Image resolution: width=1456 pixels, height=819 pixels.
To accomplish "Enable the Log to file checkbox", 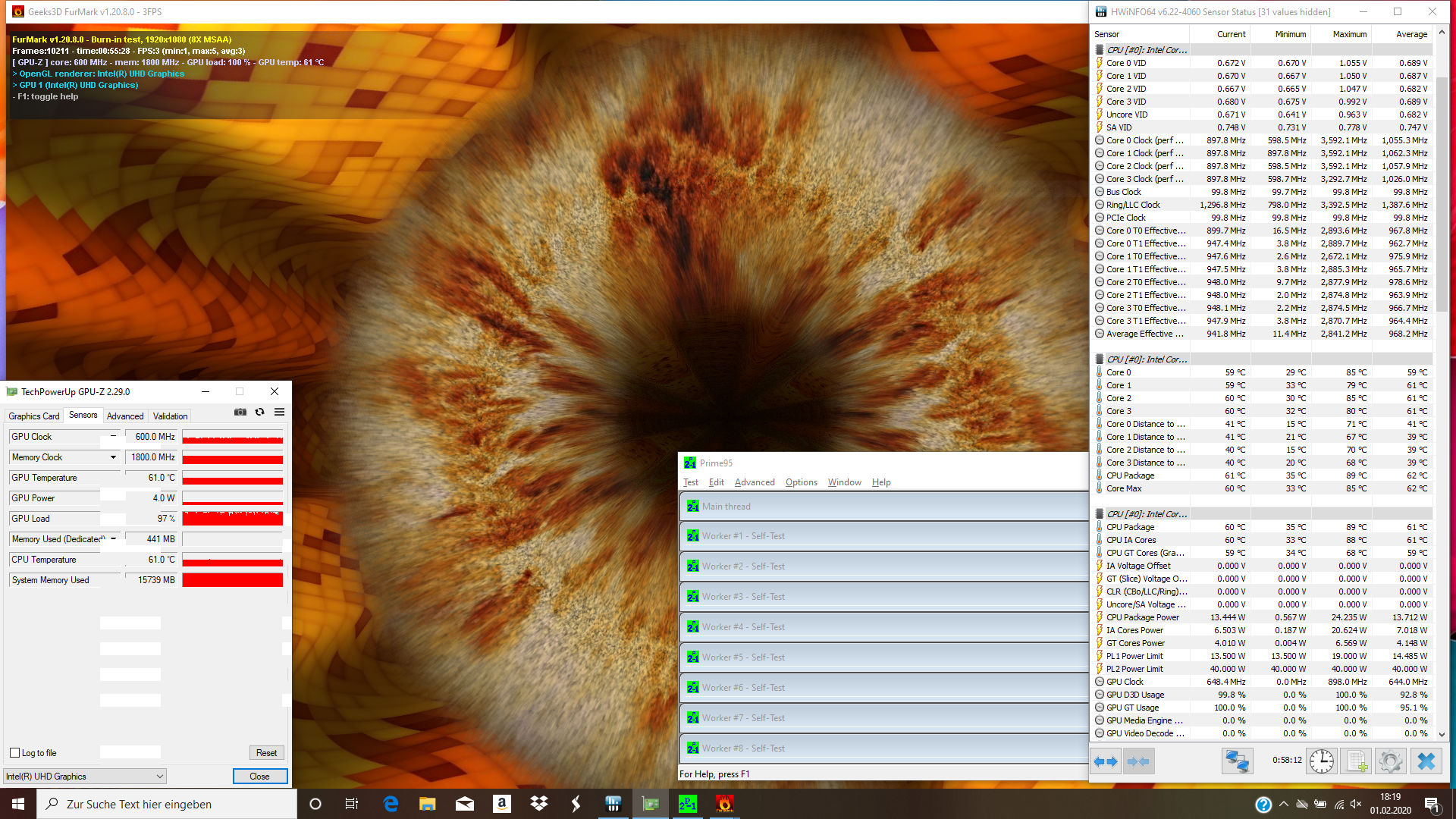I will pyautogui.click(x=15, y=753).
